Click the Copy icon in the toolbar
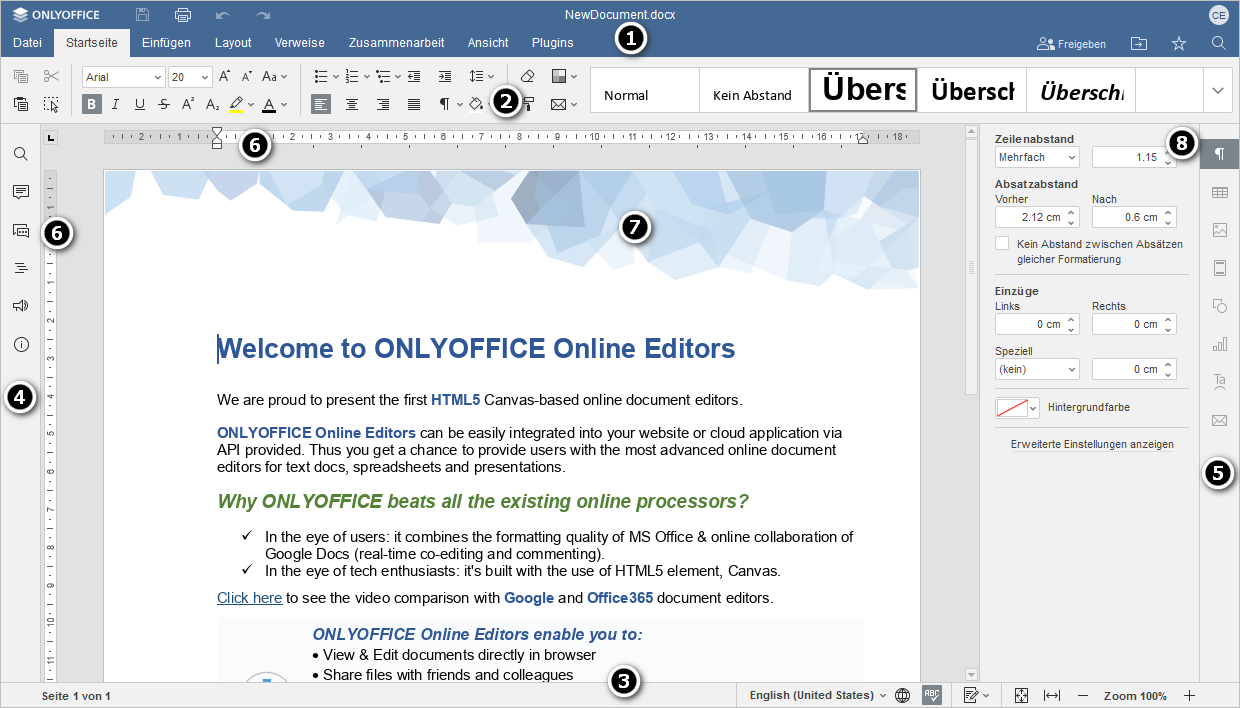 22,76
